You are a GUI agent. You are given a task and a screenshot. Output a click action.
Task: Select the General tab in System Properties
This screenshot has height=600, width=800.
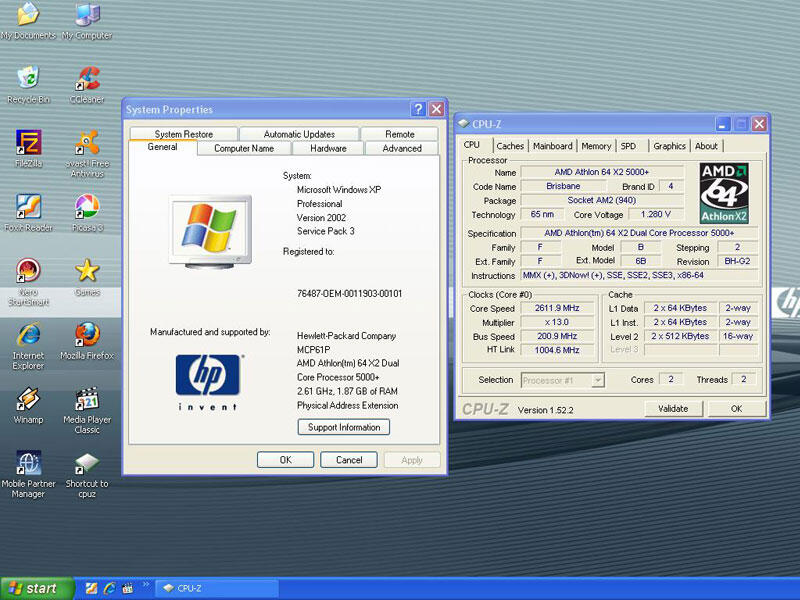point(163,147)
